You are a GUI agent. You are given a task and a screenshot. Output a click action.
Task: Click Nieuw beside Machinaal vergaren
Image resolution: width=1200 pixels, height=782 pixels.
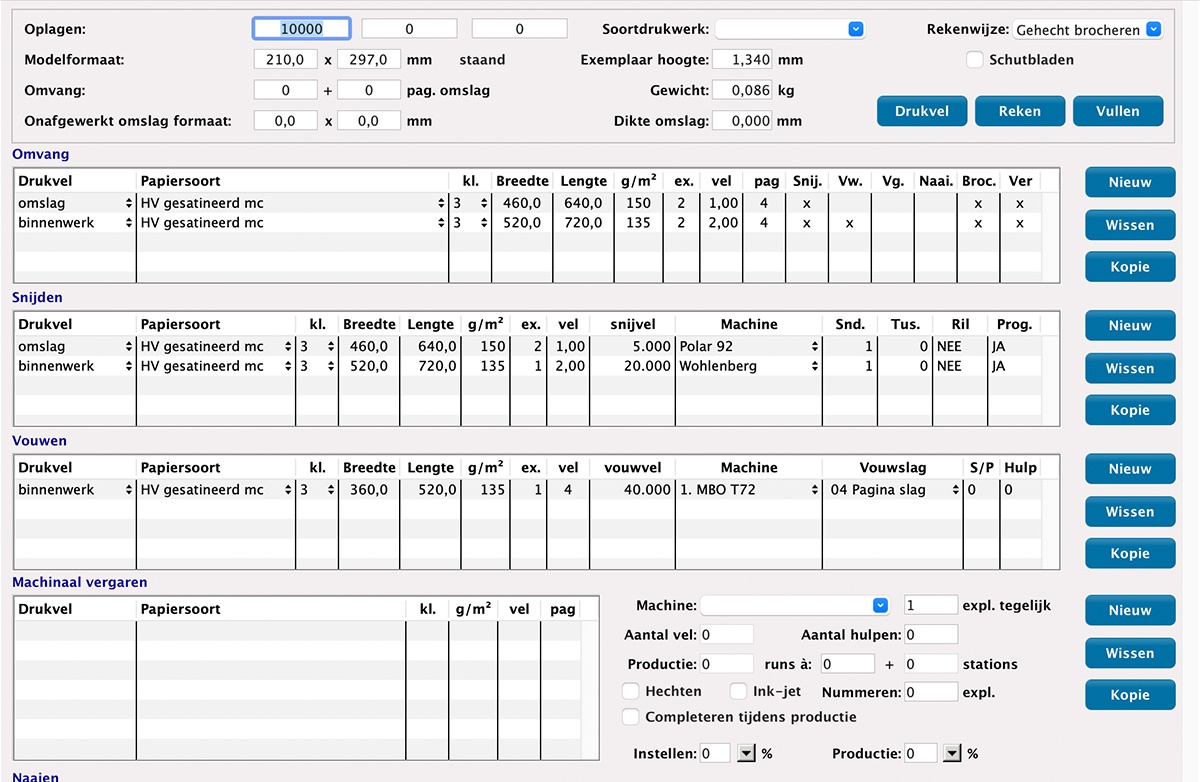tap(1130, 610)
